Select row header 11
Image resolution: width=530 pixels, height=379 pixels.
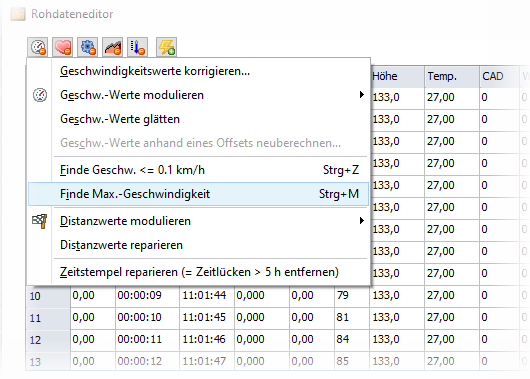coord(48,318)
